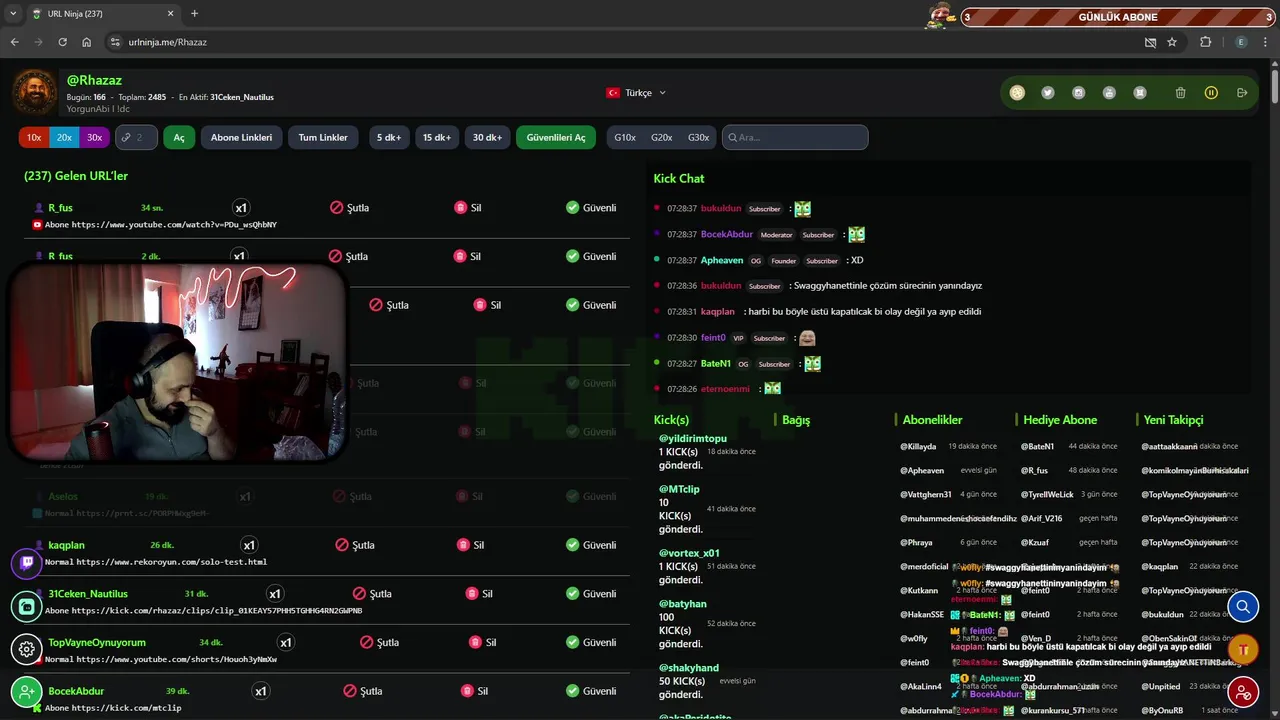Open the youtube.com/watch?v=PDu_wsQhbNY link

pyautogui.click(x=174, y=225)
